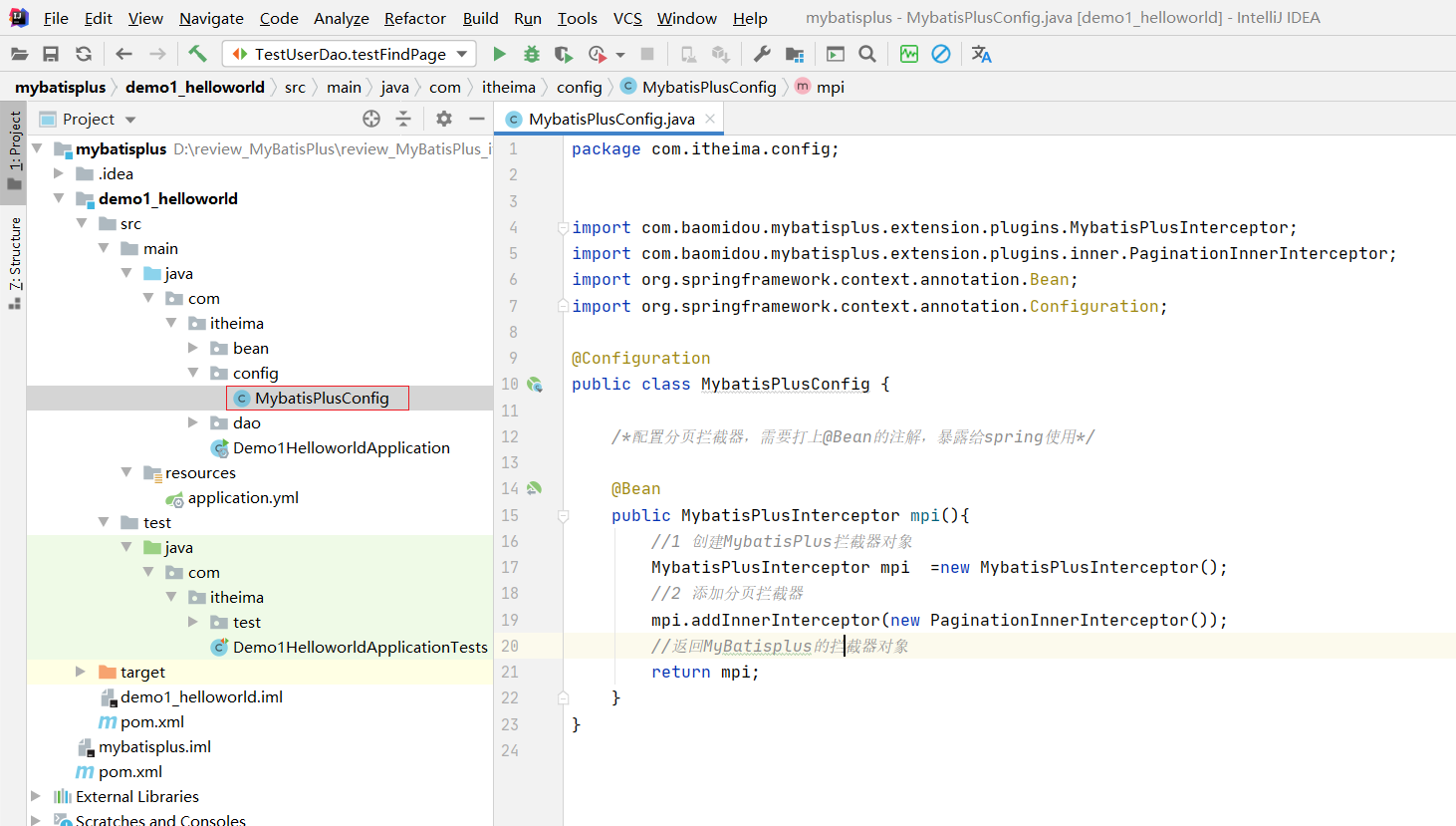This screenshot has height=826, width=1456.
Task: Click the gutter icon on line 10
Action: pyautogui.click(x=535, y=384)
